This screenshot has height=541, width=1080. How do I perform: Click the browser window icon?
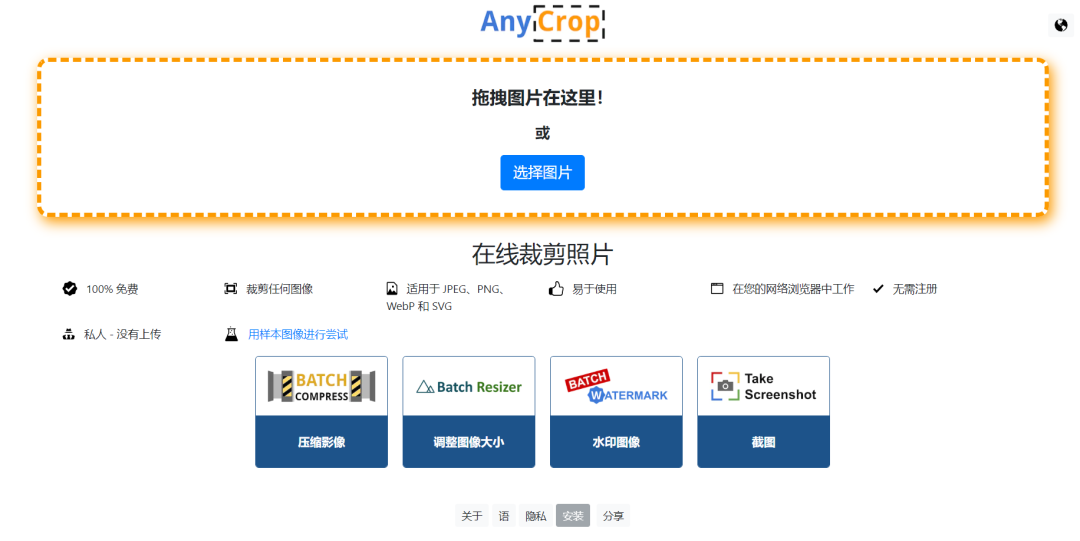click(x=717, y=289)
